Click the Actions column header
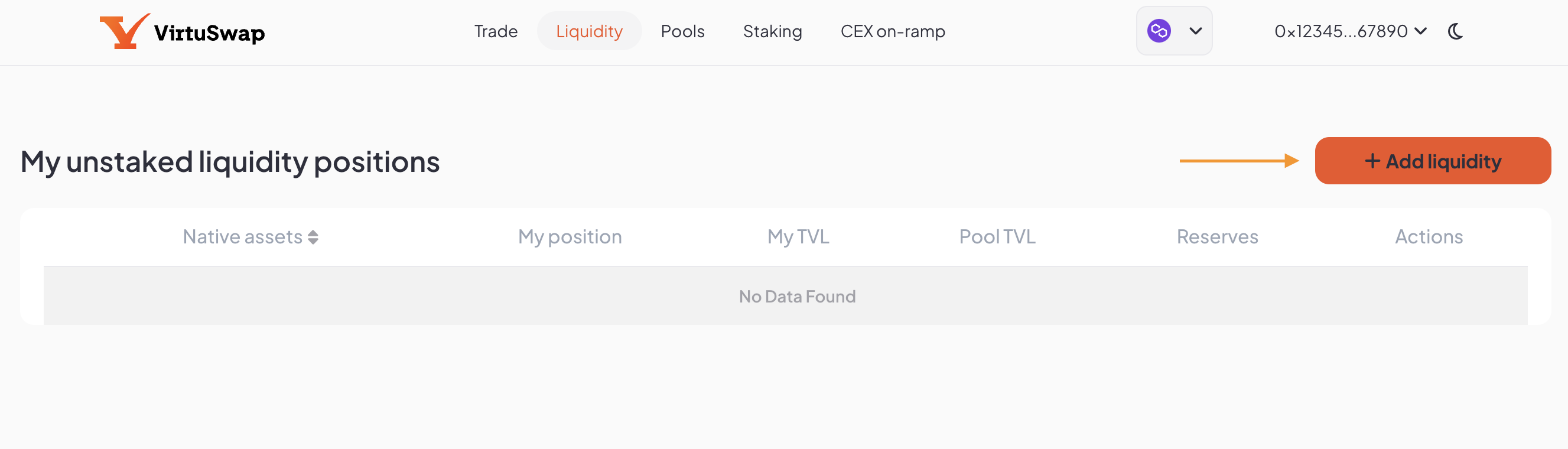Image resolution: width=1568 pixels, height=449 pixels. [1429, 237]
